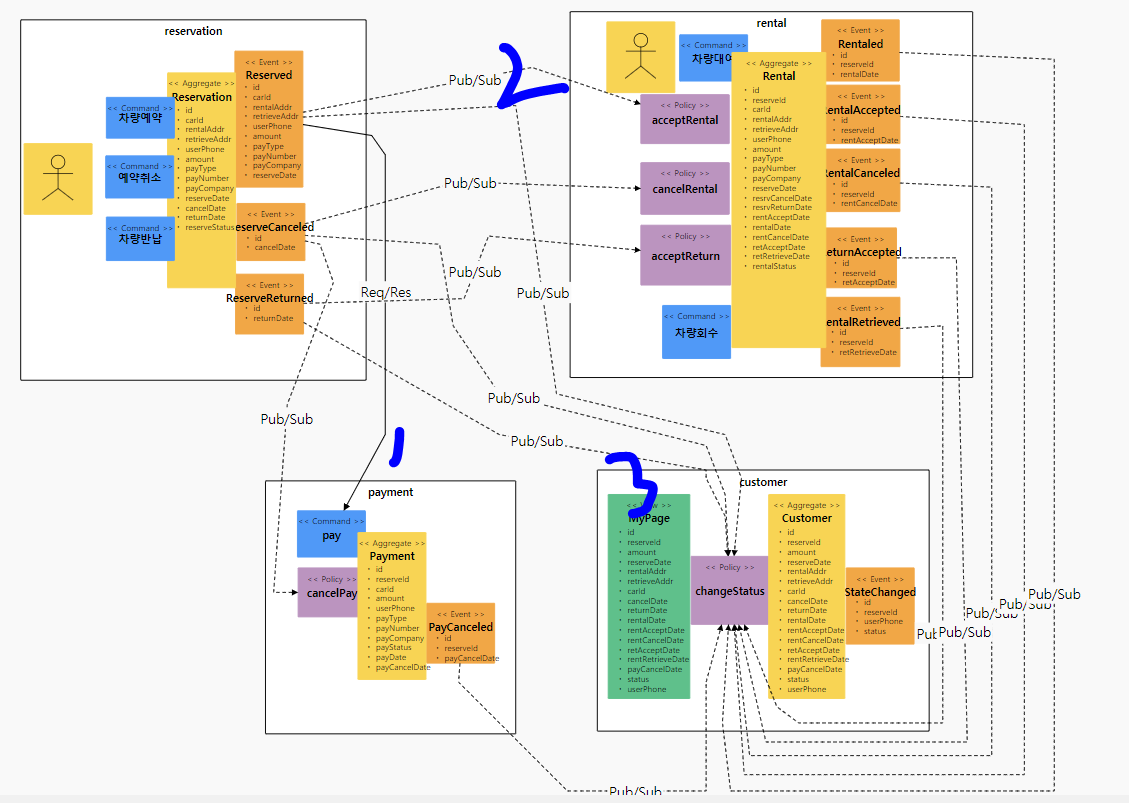Click the Rental aggregate title
The width and height of the screenshot is (1129, 803).
pos(779,76)
